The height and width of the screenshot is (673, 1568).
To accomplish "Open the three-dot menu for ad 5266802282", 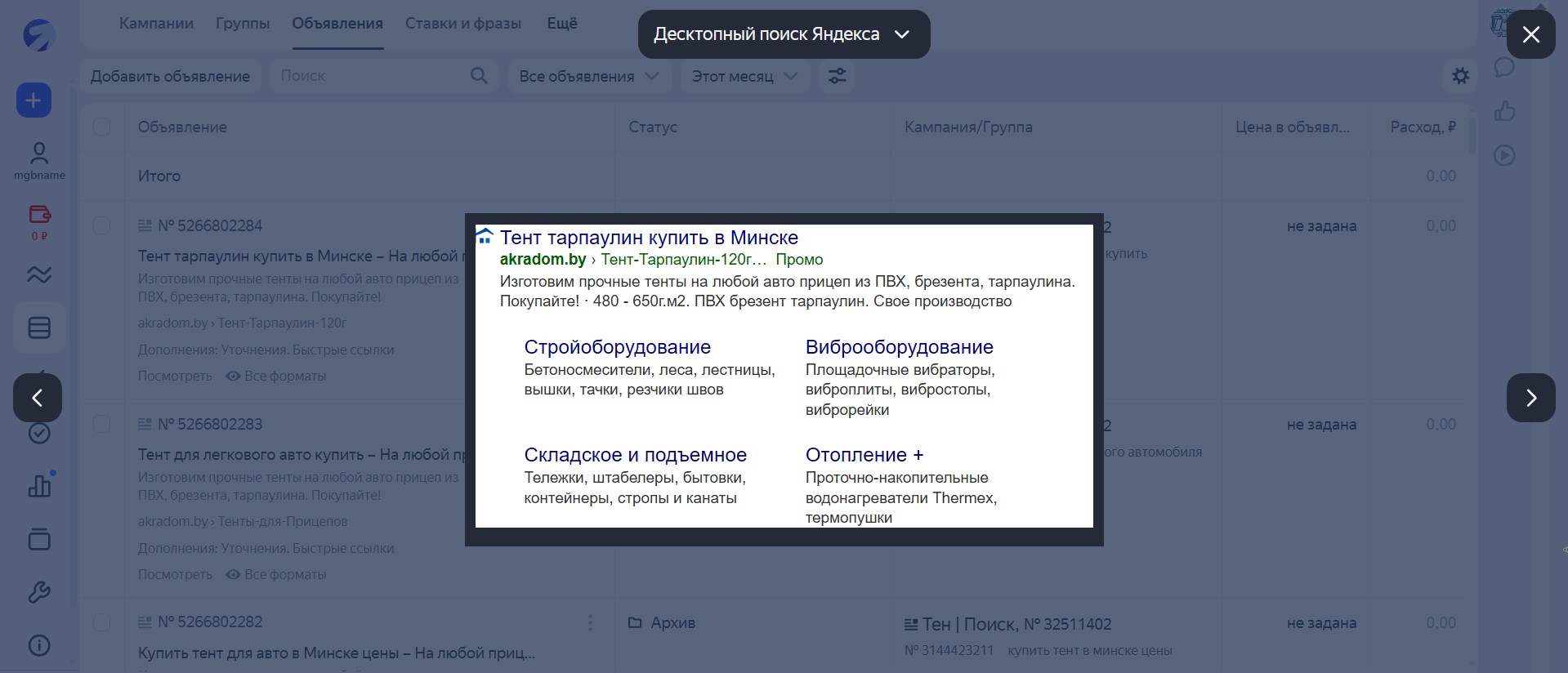I will coord(590,623).
